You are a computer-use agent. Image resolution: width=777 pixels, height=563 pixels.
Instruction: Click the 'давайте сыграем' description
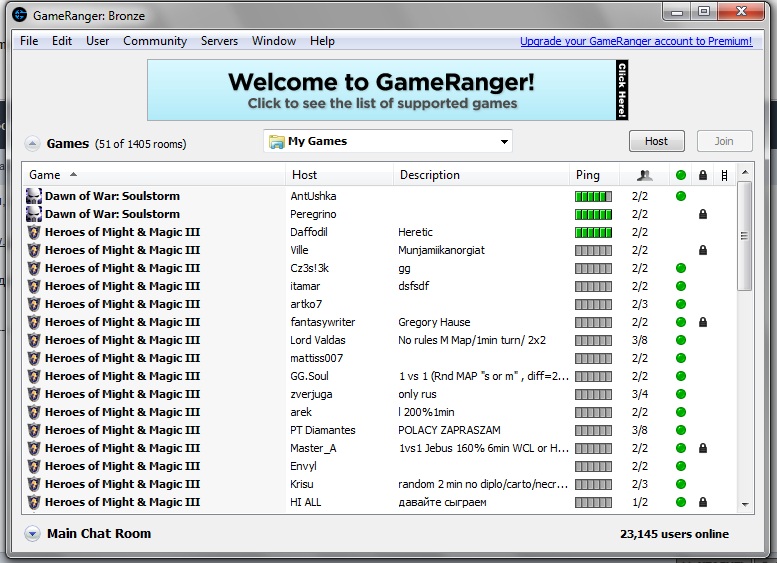(x=442, y=503)
